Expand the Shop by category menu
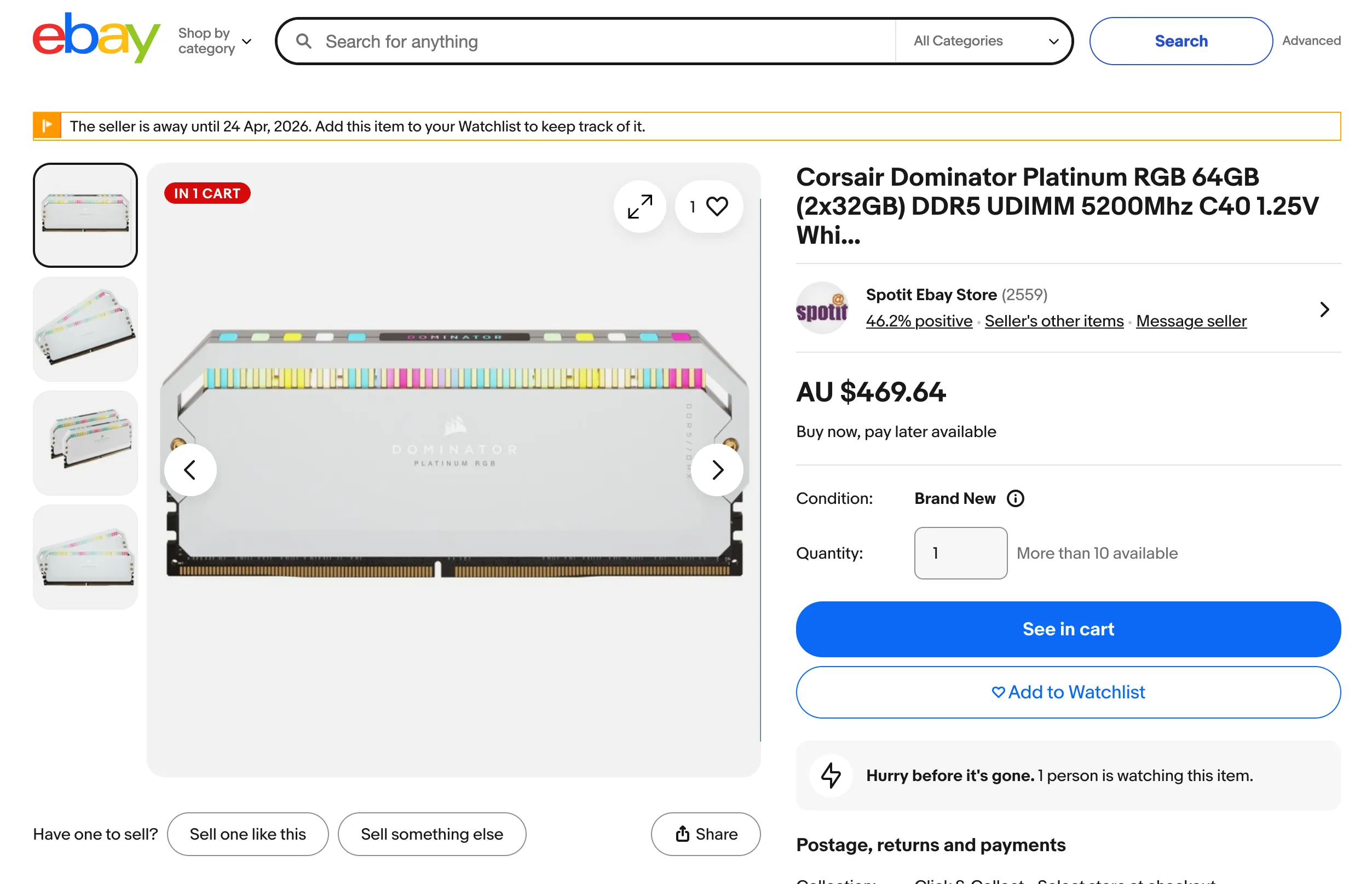1372x884 pixels. 215,41
